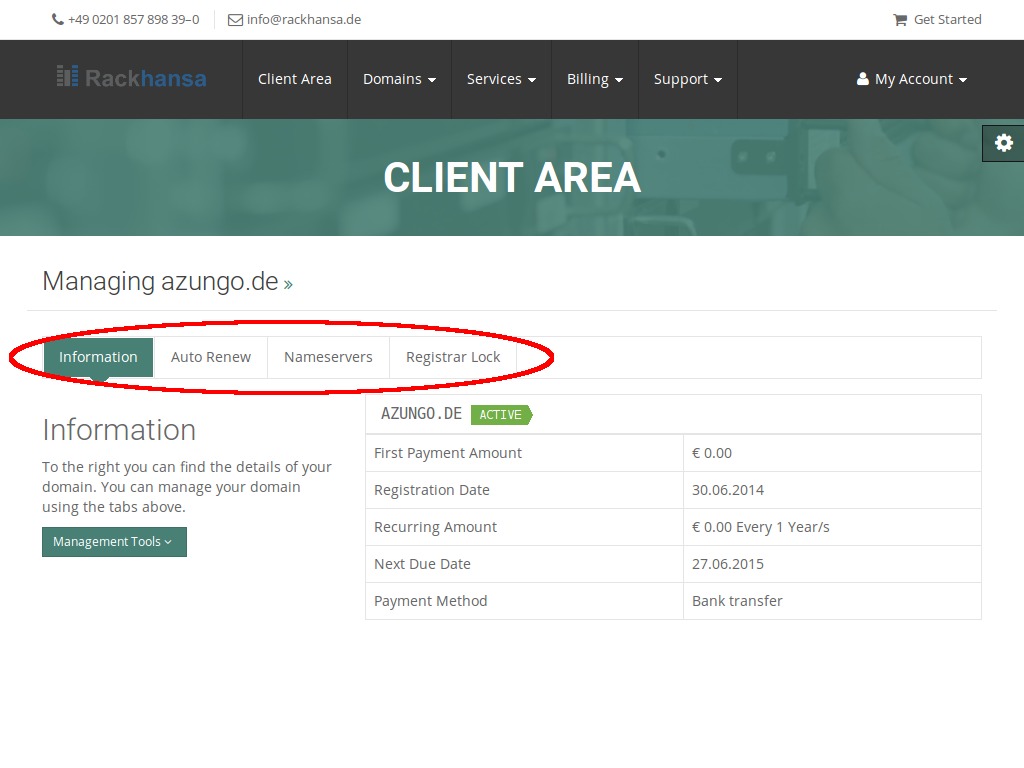The height and width of the screenshot is (768, 1024).
Task: Open the Billing dropdown
Action: [x=594, y=79]
